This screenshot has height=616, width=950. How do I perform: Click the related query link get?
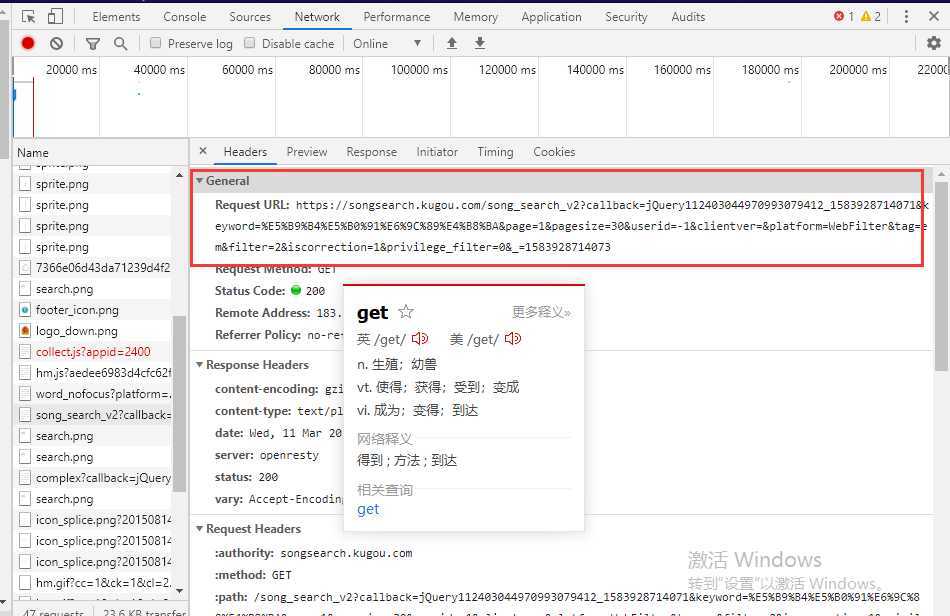[368, 509]
